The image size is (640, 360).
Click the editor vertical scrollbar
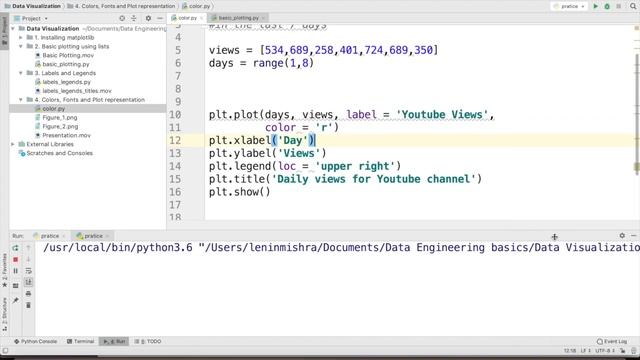(x=637, y=114)
